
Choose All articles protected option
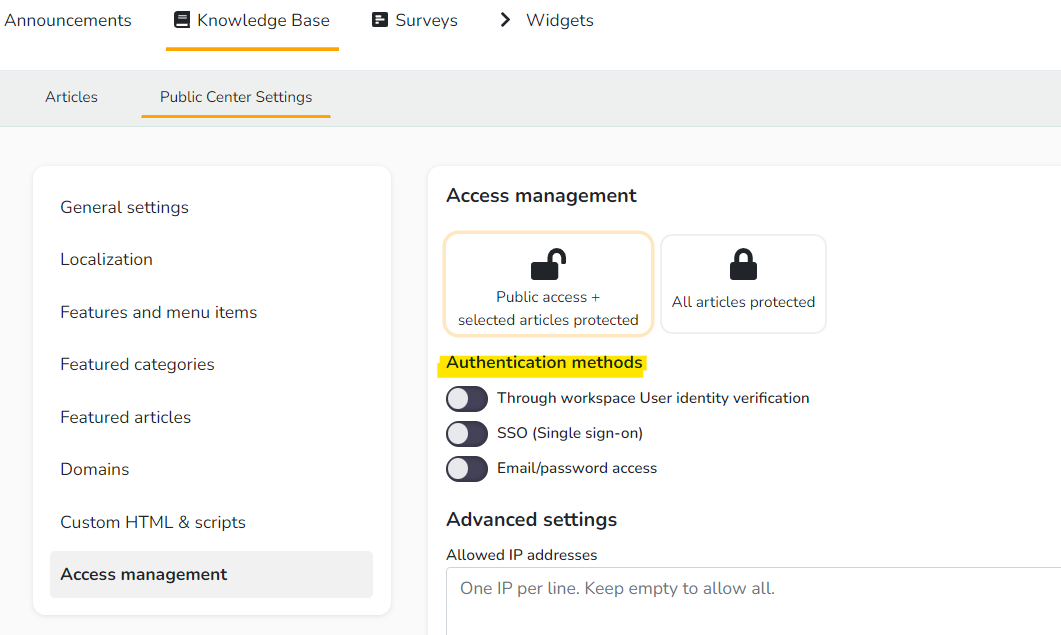pos(743,284)
